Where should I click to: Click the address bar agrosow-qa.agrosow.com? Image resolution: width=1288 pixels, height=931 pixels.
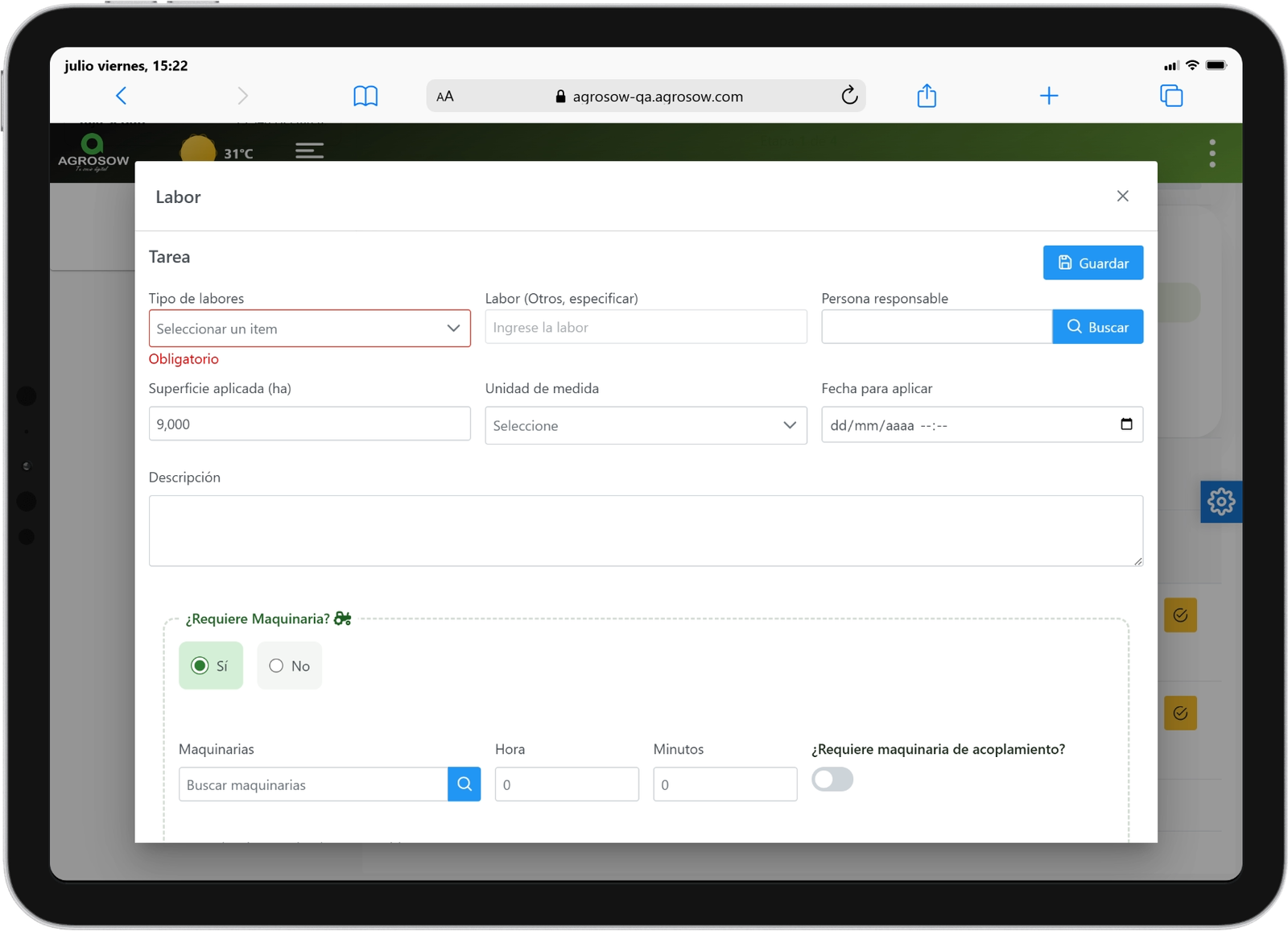(646, 96)
